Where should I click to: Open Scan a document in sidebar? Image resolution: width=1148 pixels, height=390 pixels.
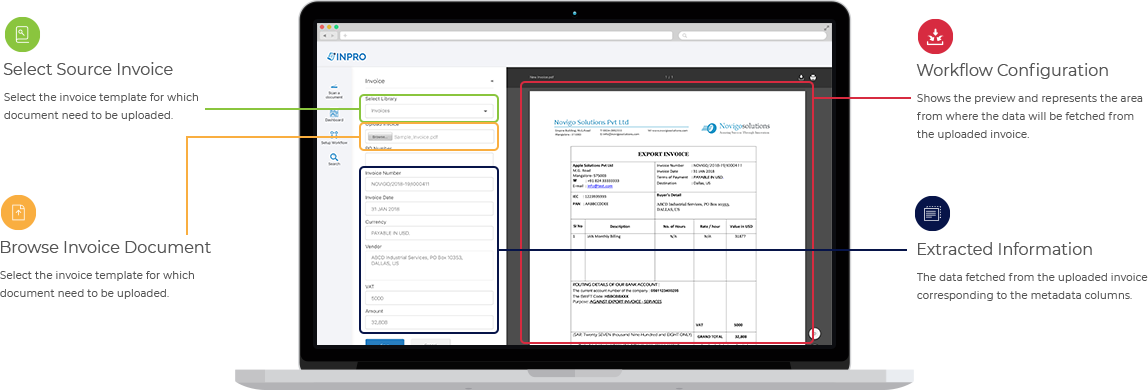pos(333,92)
